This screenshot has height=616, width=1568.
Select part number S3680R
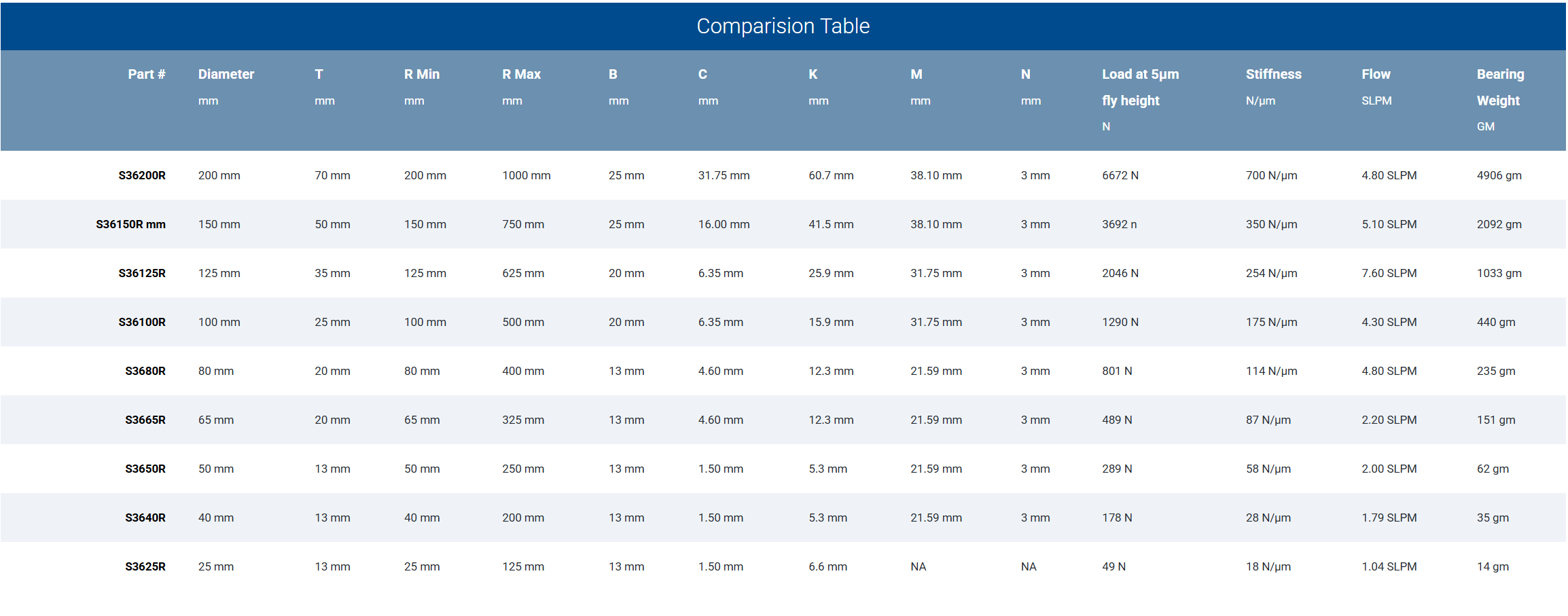click(x=145, y=371)
